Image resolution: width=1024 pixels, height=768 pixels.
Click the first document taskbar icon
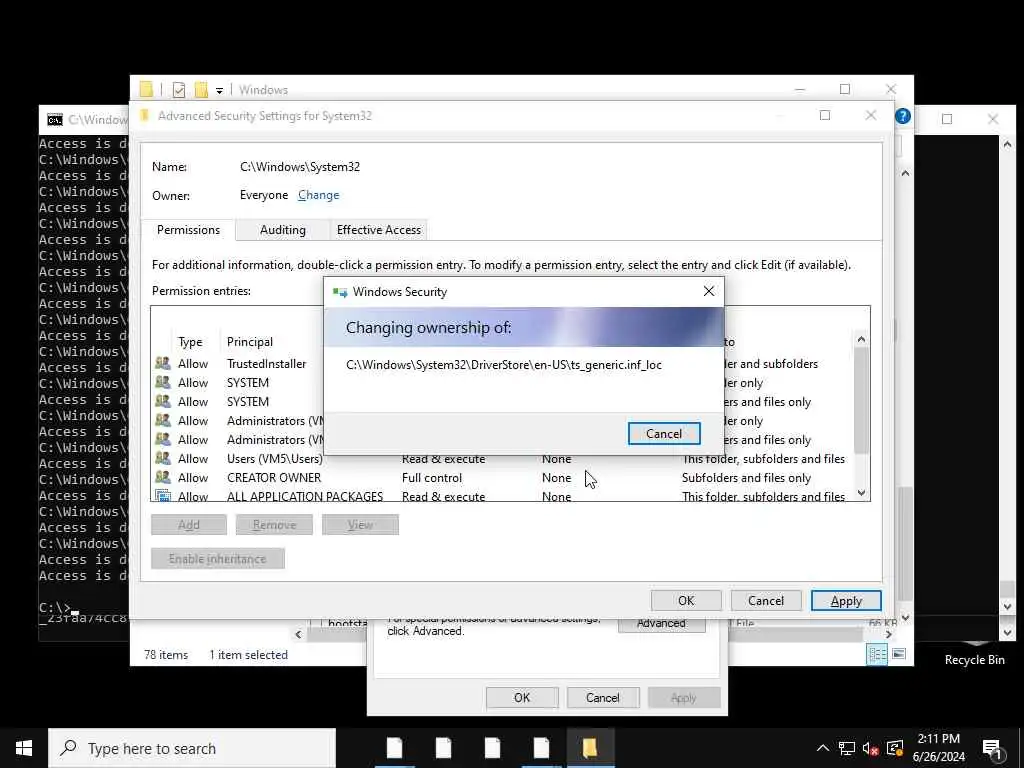click(394, 748)
